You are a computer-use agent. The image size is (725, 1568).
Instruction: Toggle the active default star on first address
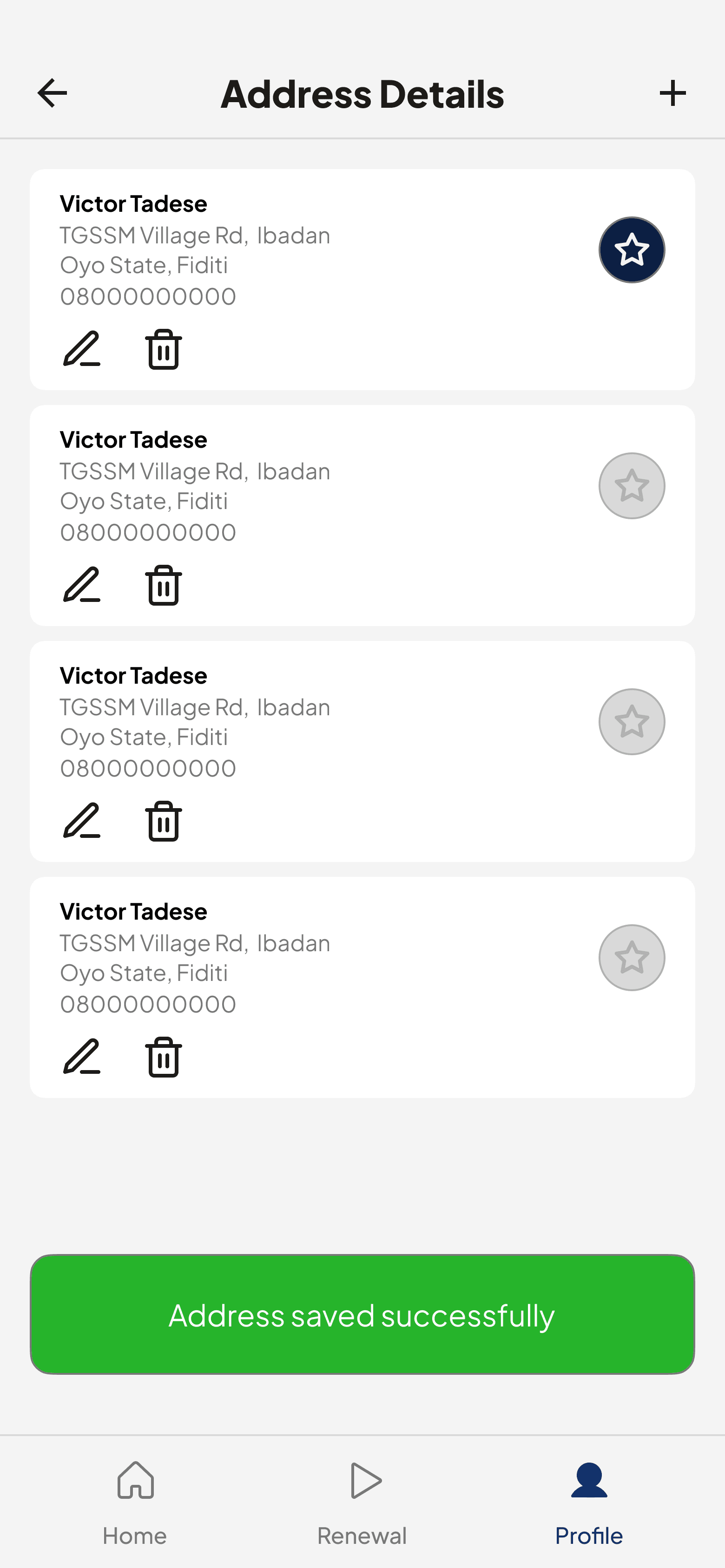click(632, 249)
